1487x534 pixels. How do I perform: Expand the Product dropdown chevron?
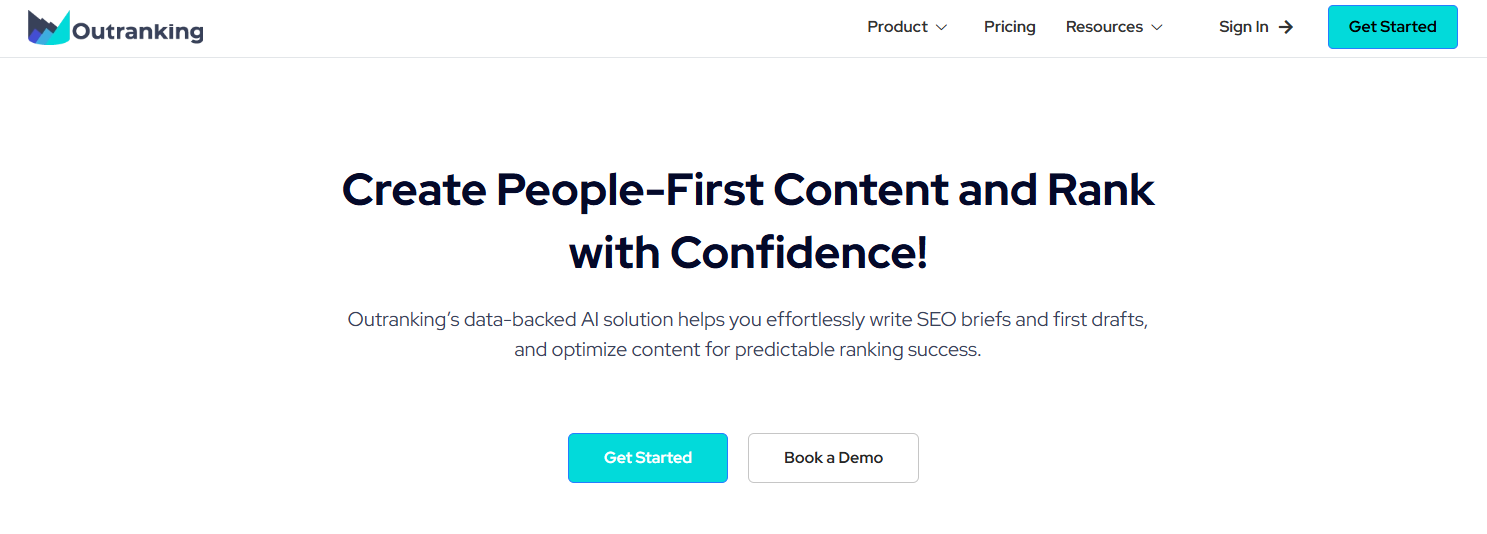941,28
